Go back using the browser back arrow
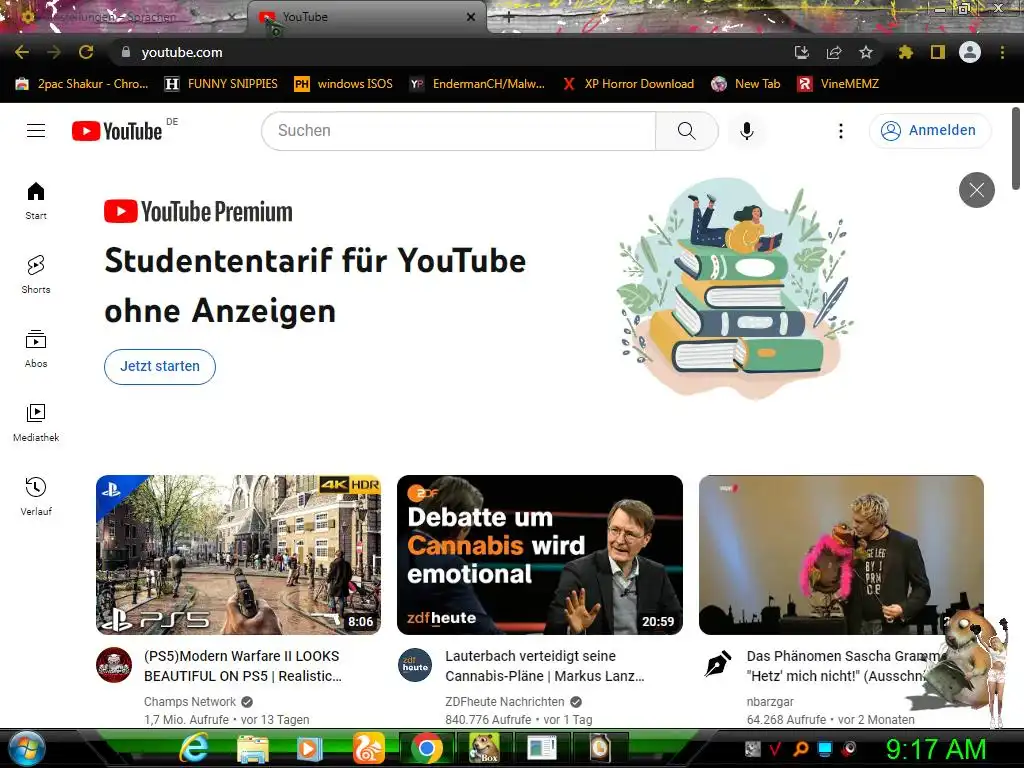The height and width of the screenshot is (768, 1024). click(x=22, y=52)
